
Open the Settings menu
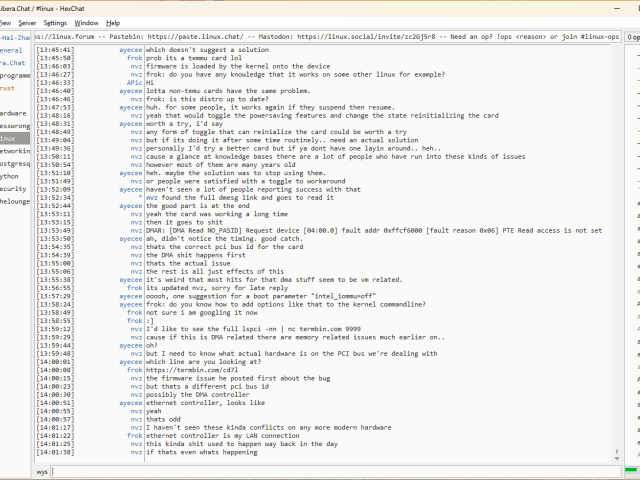(56, 22)
